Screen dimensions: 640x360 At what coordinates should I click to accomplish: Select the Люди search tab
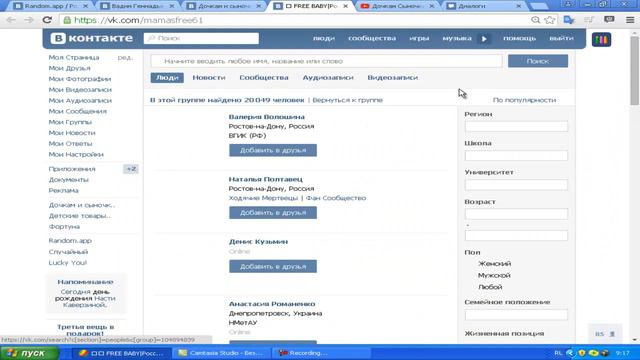[167, 78]
